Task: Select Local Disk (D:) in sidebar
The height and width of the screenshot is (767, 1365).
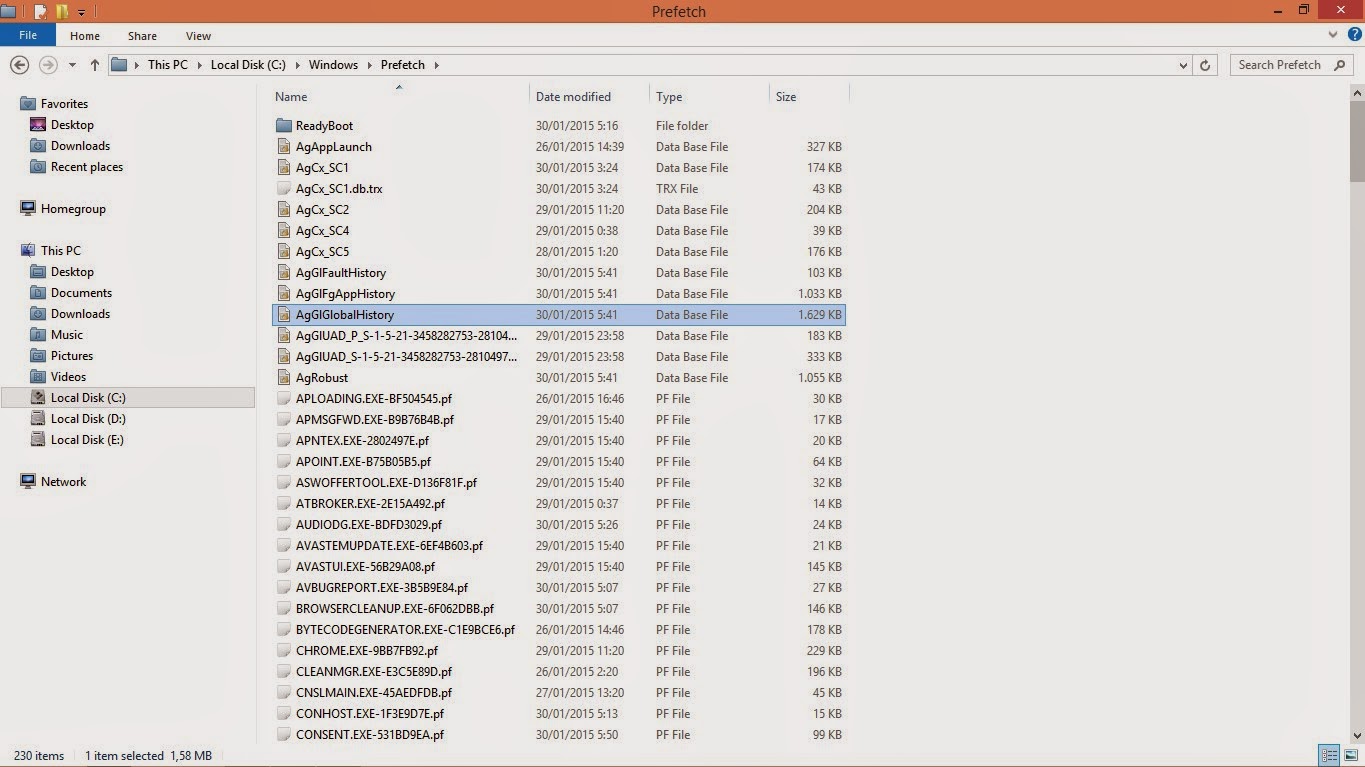Action: 88,419
